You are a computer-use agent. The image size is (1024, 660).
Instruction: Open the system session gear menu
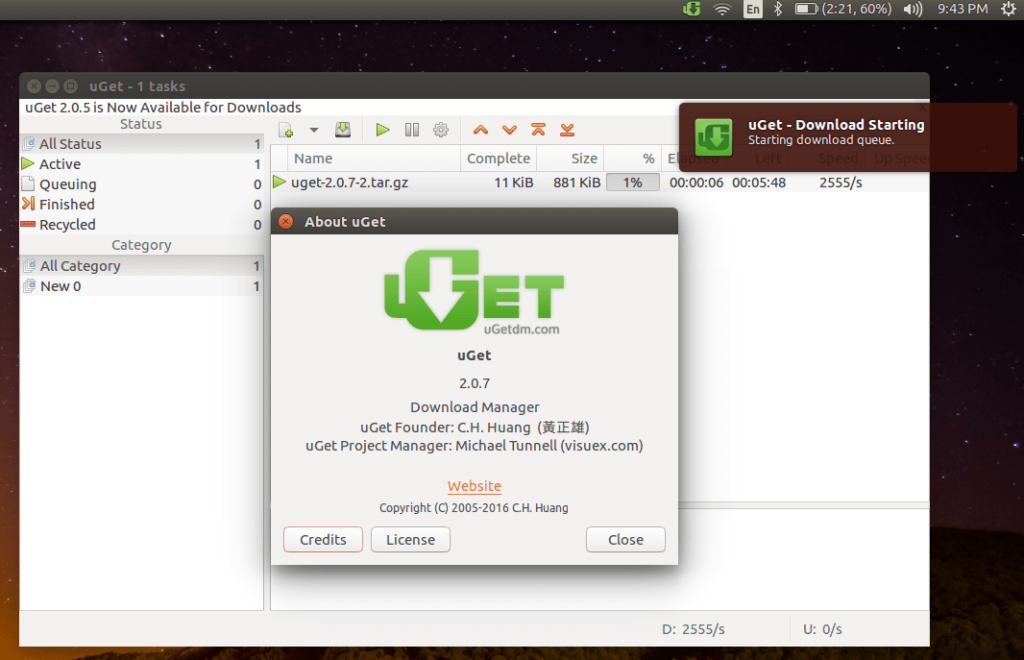tap(1008, 9)
